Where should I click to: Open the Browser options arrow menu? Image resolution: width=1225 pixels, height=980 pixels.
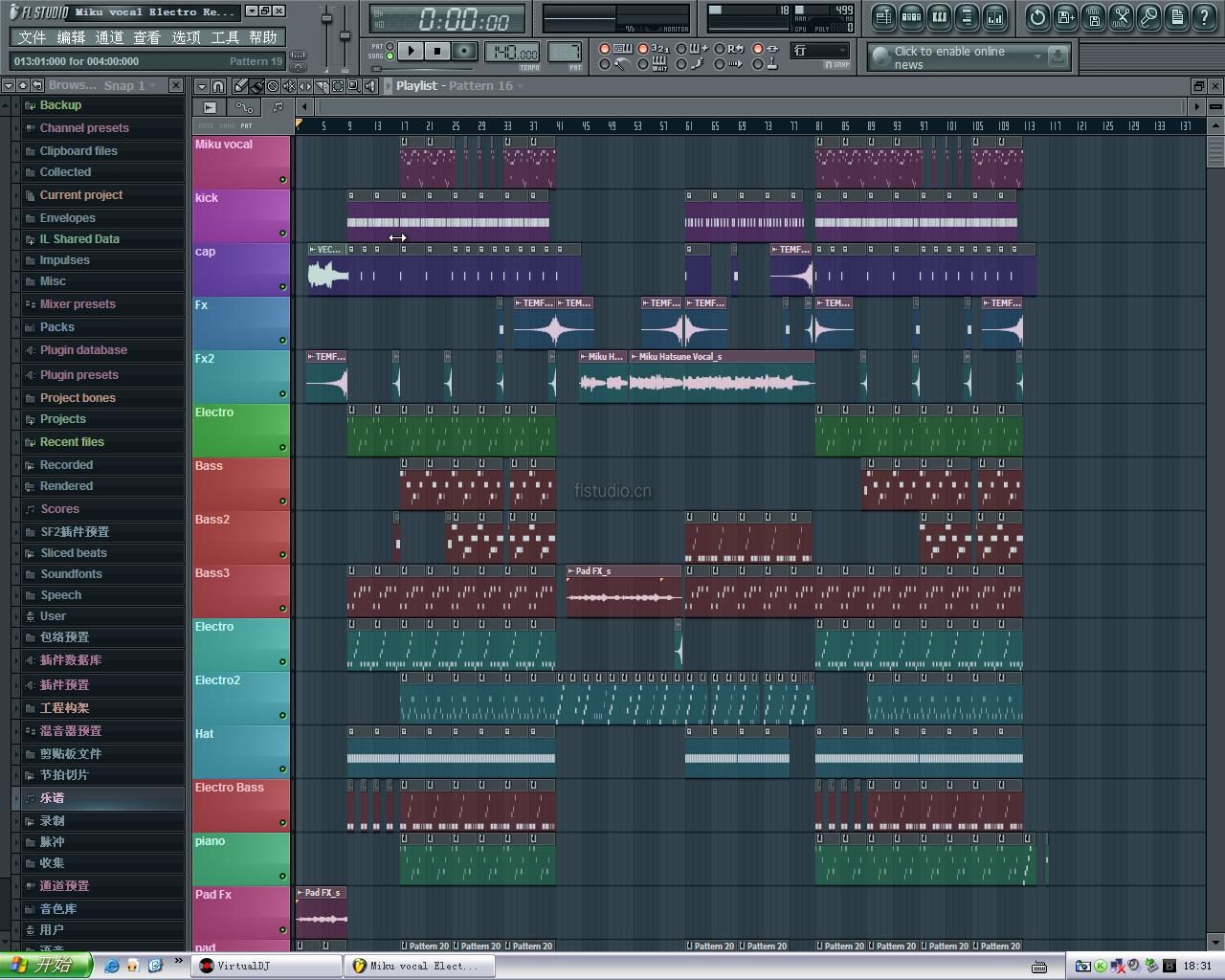(9, 85)
